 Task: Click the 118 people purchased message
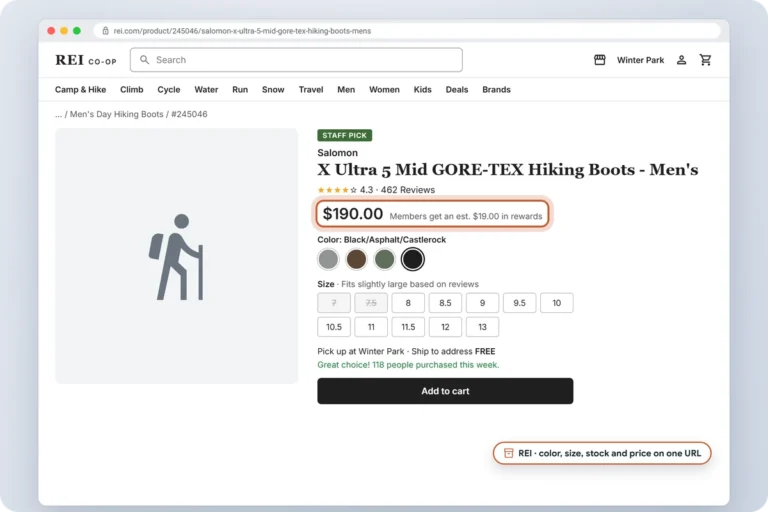click(x=408, y=365)
